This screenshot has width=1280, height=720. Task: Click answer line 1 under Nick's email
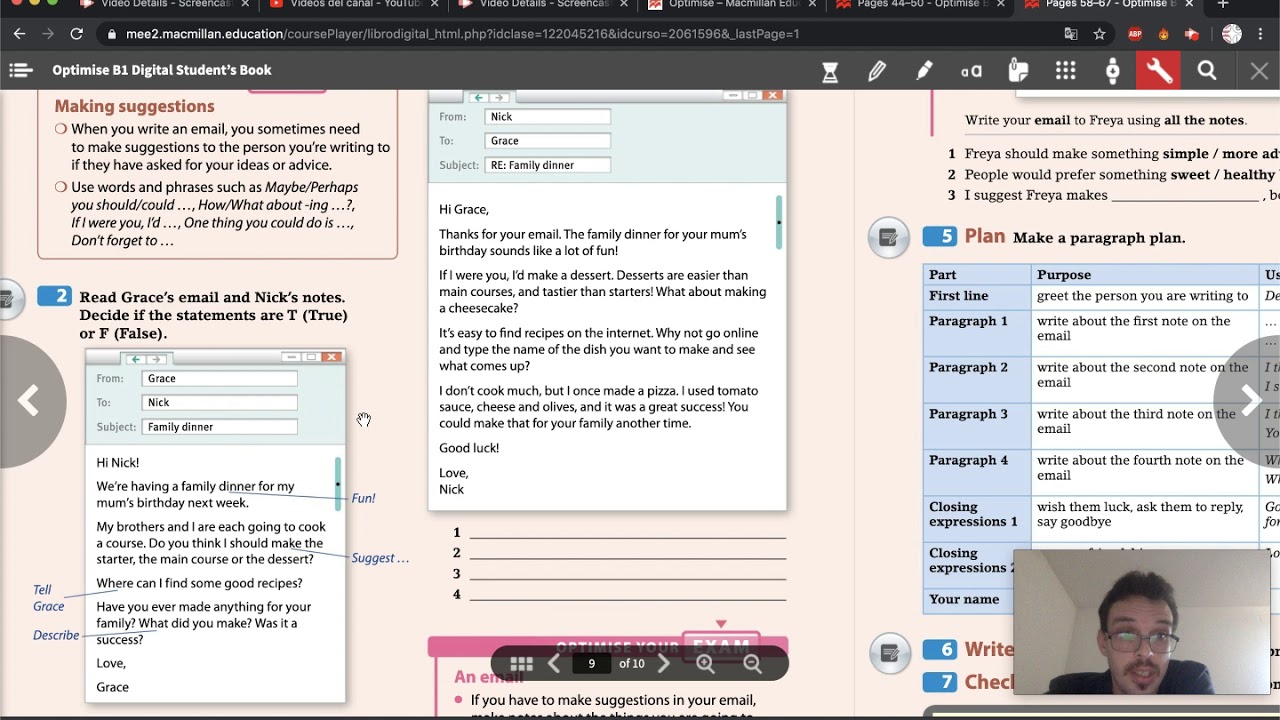[627, 533]
